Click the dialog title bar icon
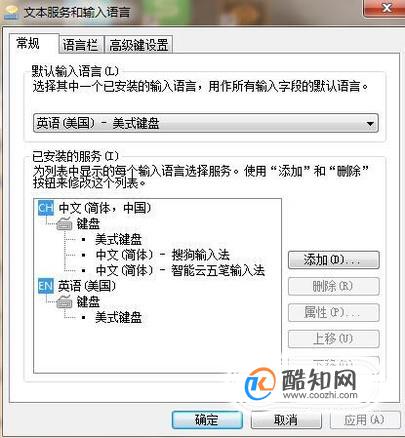The image size is (405, 438). coord(11,13)
